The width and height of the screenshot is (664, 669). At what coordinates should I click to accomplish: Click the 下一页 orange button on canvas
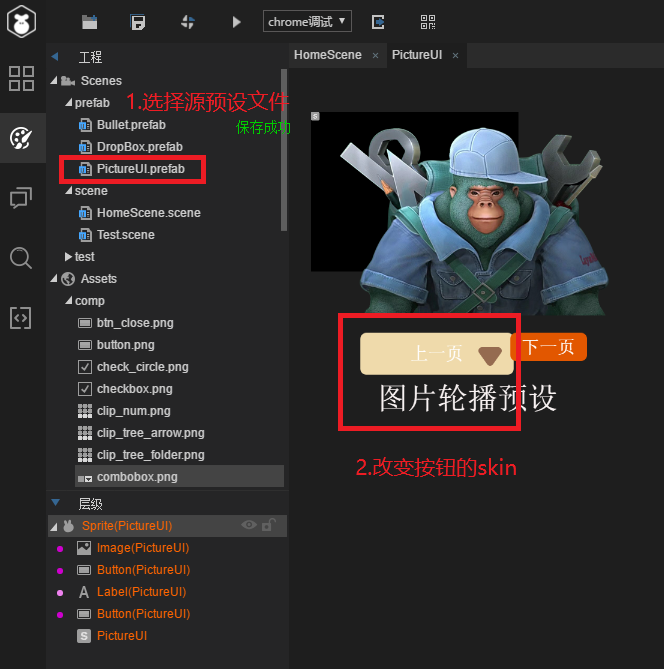coord(550,347)
